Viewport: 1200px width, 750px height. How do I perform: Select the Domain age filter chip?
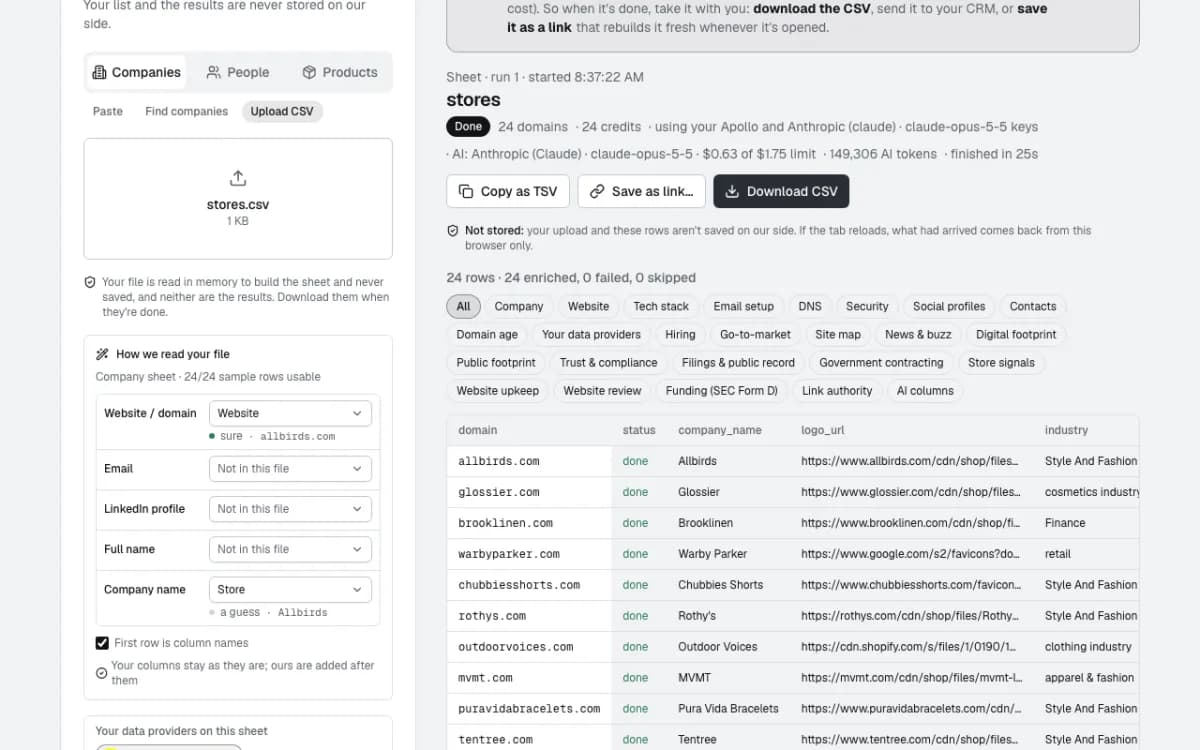coord(487,334)
